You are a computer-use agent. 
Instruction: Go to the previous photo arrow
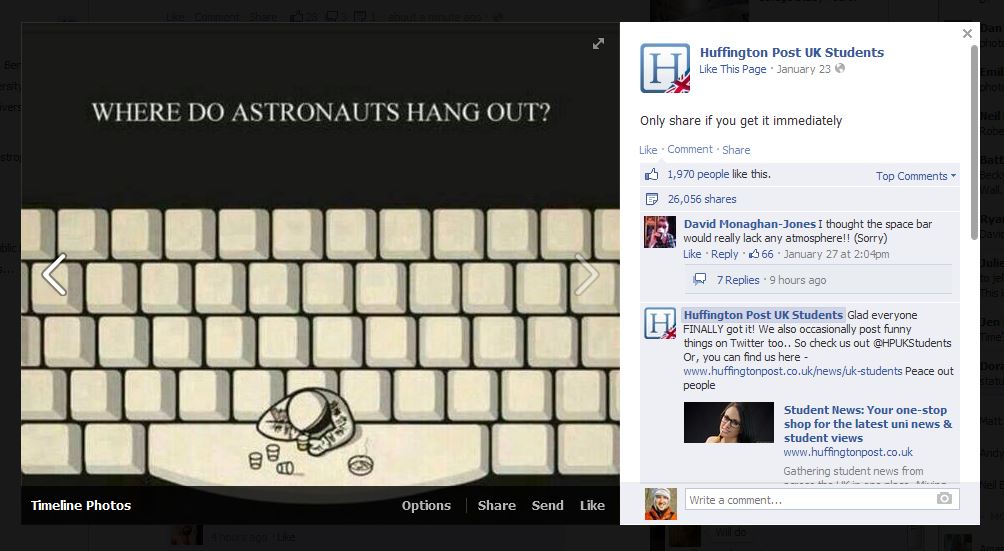[x=54, y=275]
